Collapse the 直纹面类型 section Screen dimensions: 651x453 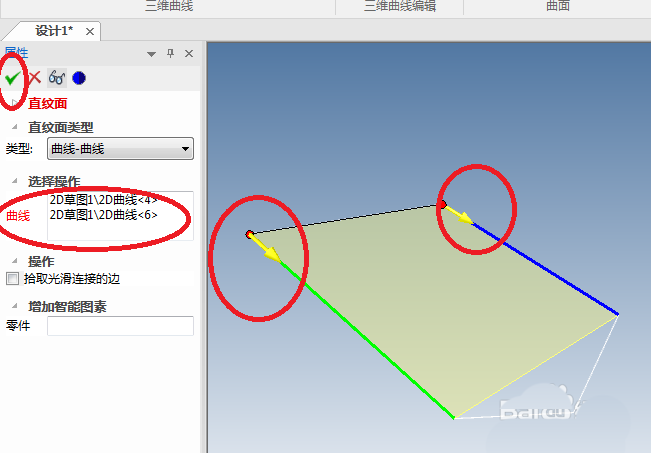15,127
